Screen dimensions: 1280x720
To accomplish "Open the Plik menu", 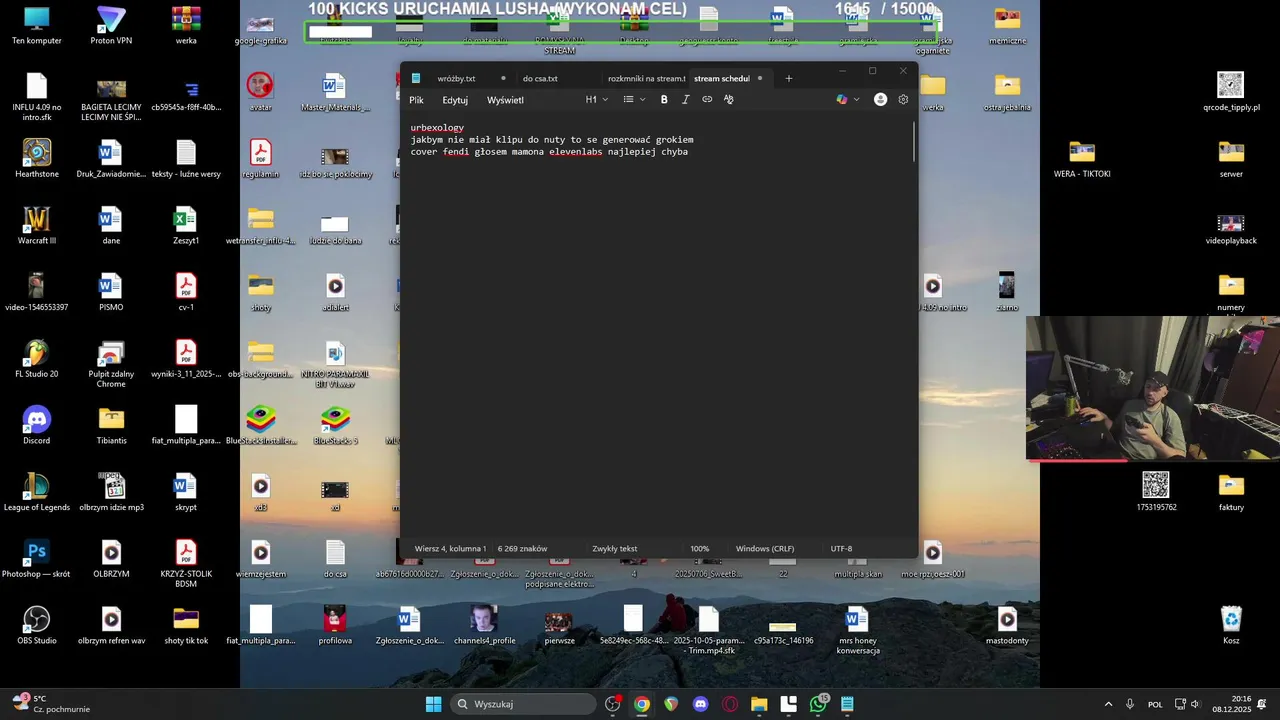I will tap(416, 100).
